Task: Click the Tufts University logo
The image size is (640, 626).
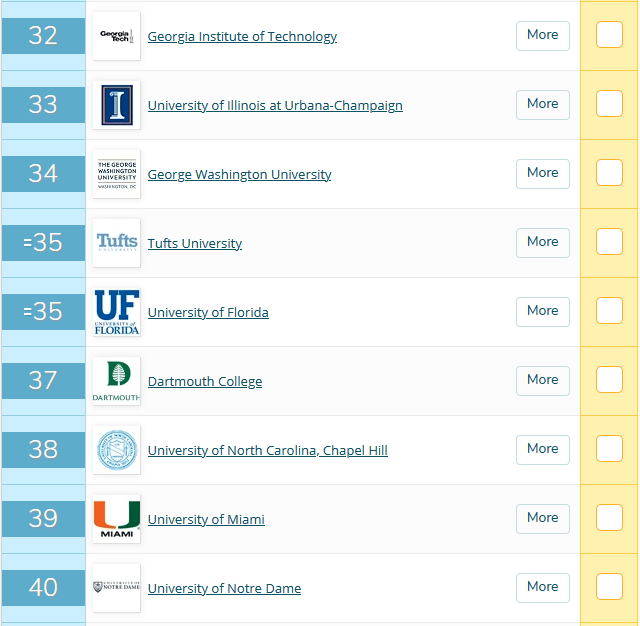Action: (x=116, y=243)
